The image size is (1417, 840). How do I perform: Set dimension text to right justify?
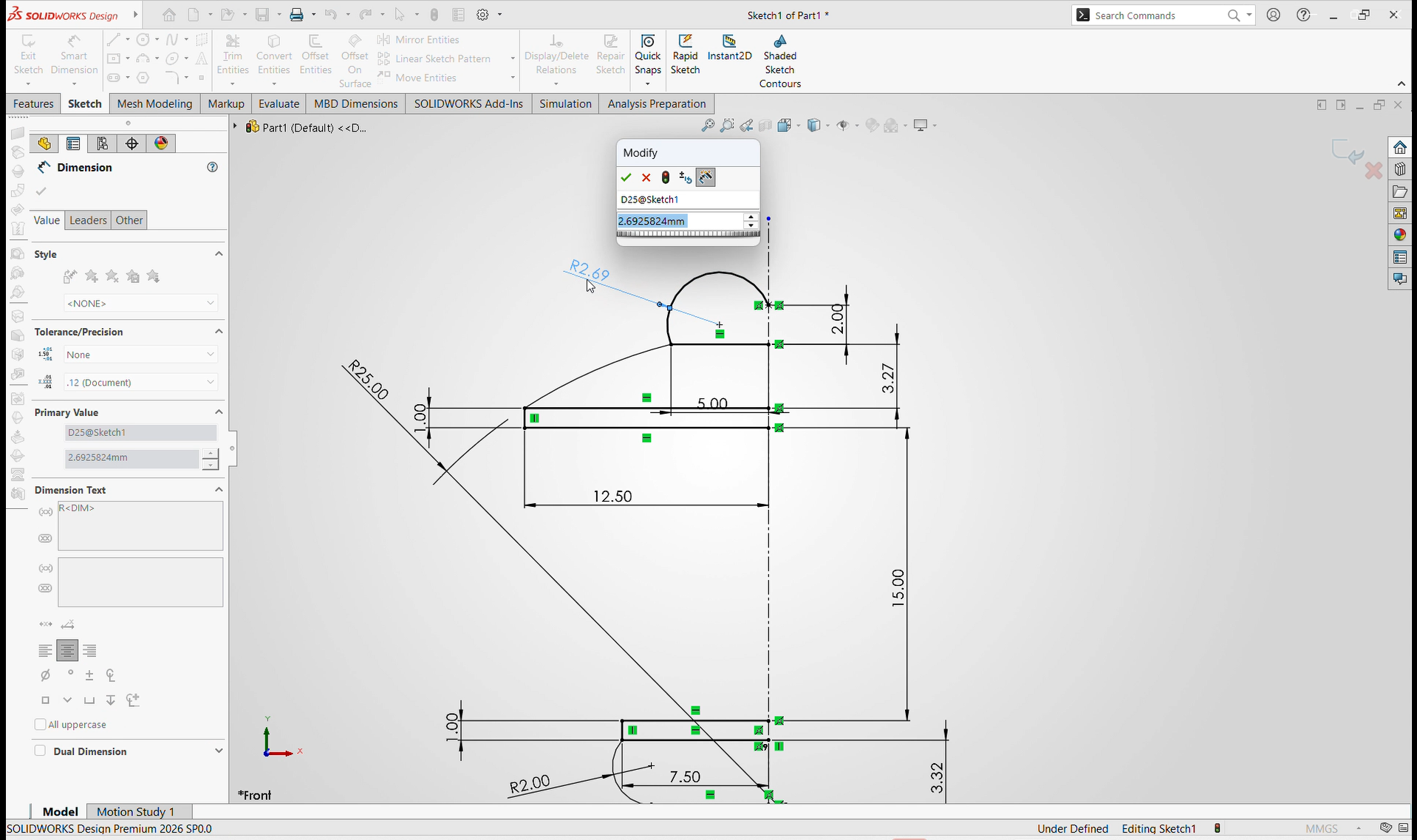coord(89,651)
